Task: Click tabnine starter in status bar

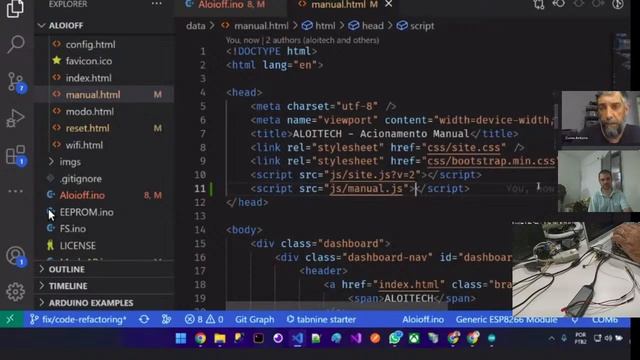Action: tap(321, 319)
